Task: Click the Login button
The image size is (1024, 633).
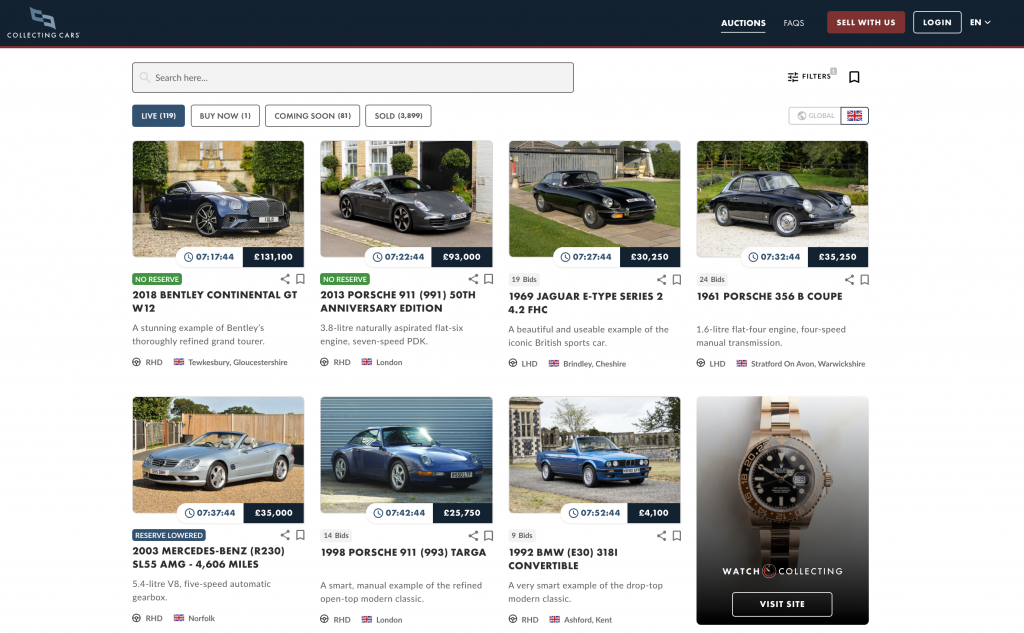Action: (x=937, y=22)
